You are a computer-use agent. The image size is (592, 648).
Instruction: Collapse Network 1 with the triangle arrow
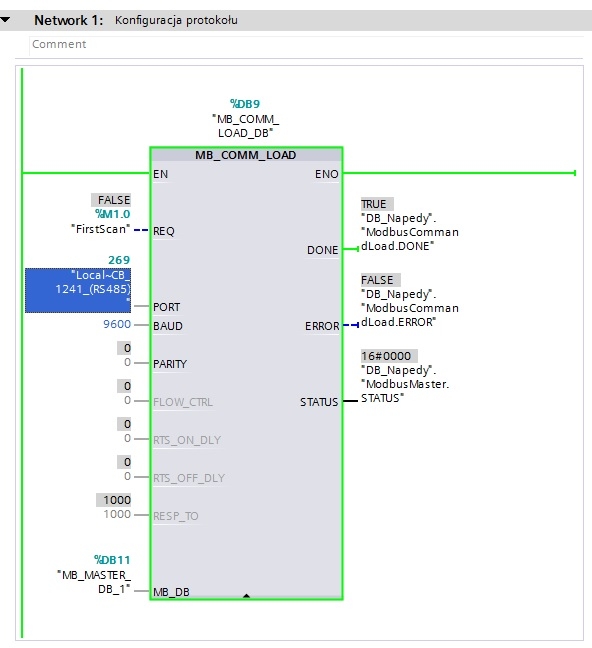[5, 19]
